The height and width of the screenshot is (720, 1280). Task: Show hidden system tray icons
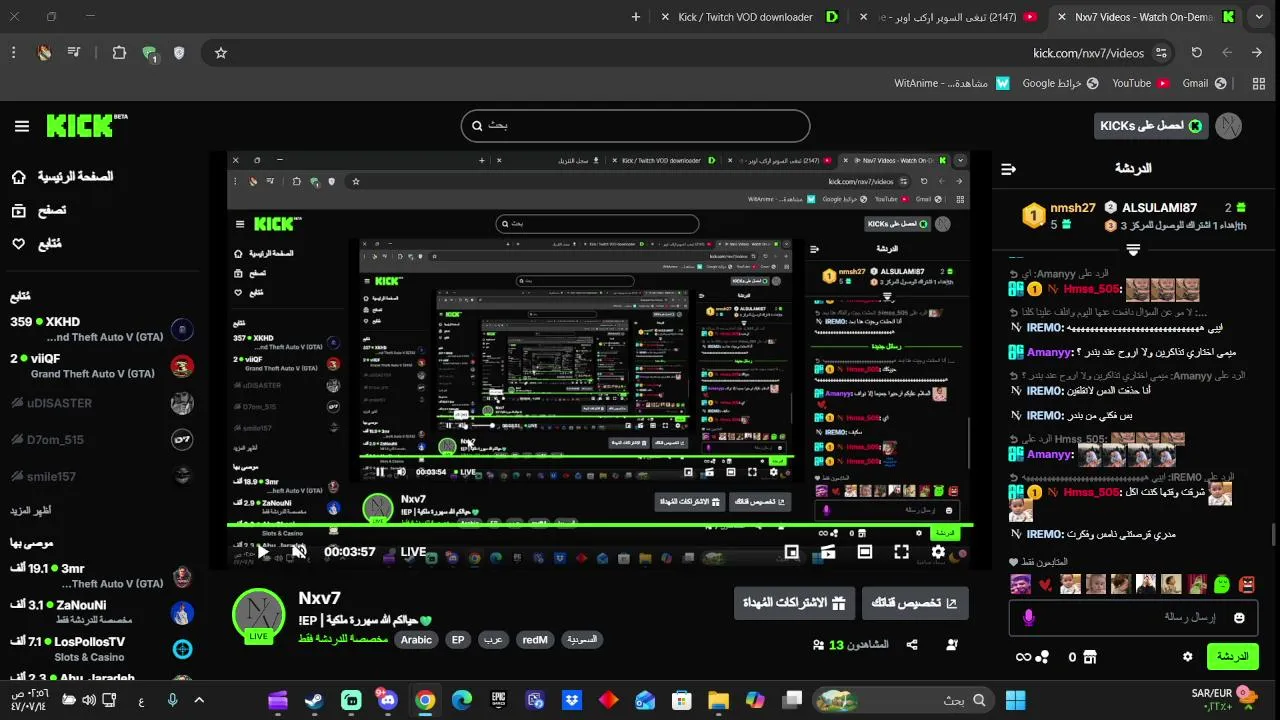point(198,700)
